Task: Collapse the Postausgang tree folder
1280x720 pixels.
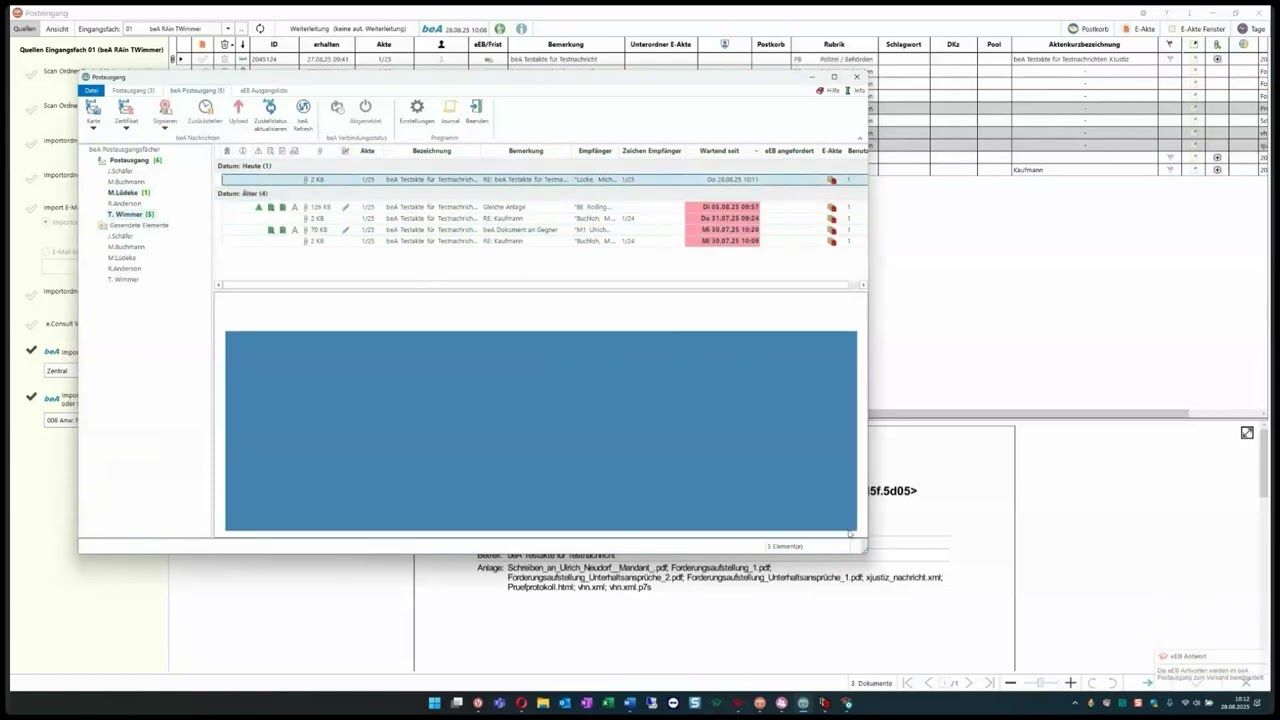Action: point(102,160)
